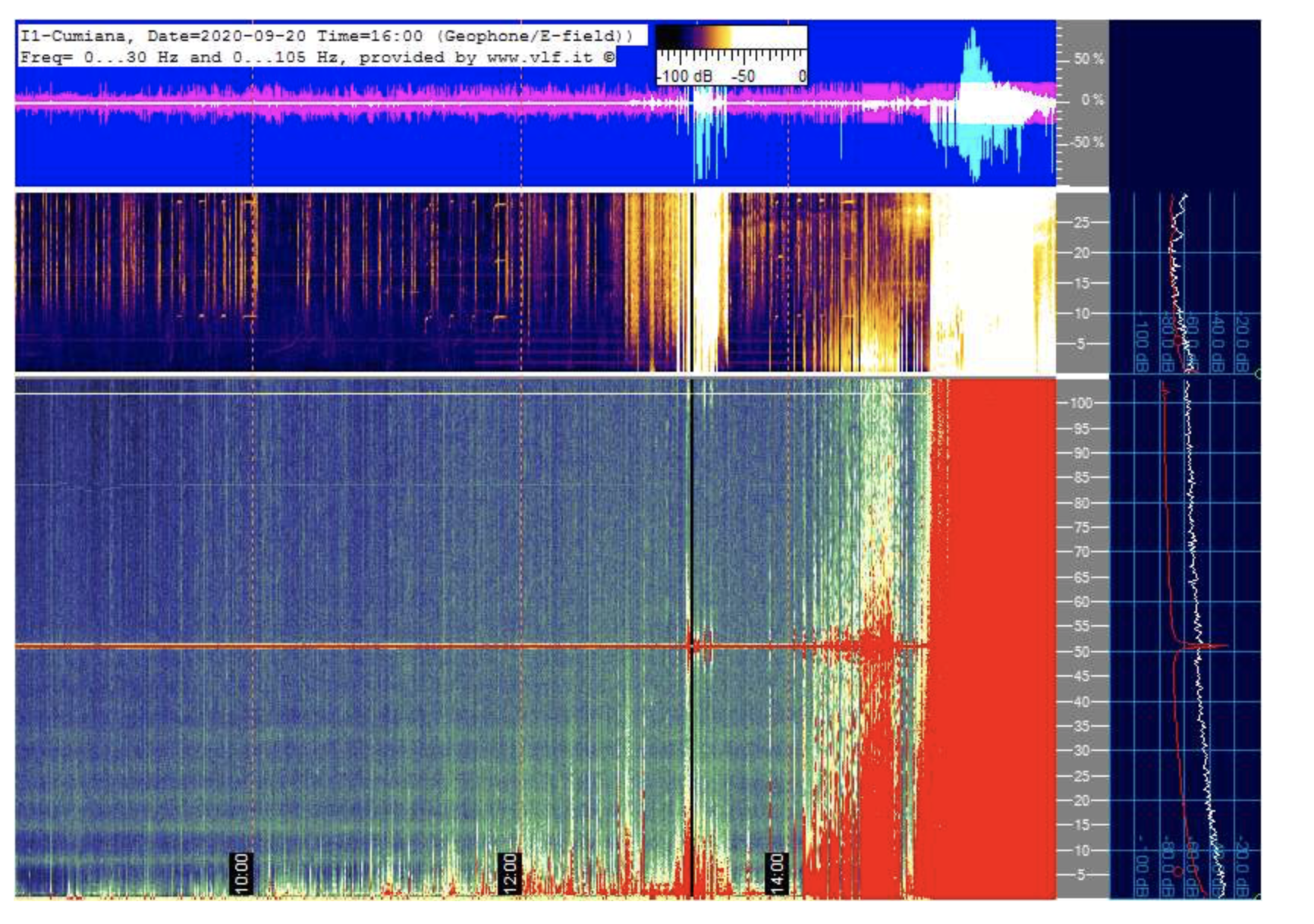
Task: Click the 15 Hz tick on the upper spectrogram axis
Action: point(1081,283)
